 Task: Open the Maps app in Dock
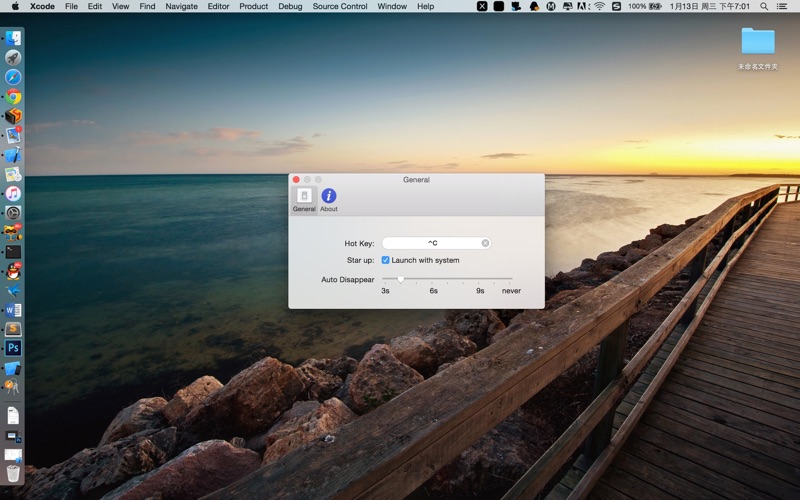tap(13, 174)
